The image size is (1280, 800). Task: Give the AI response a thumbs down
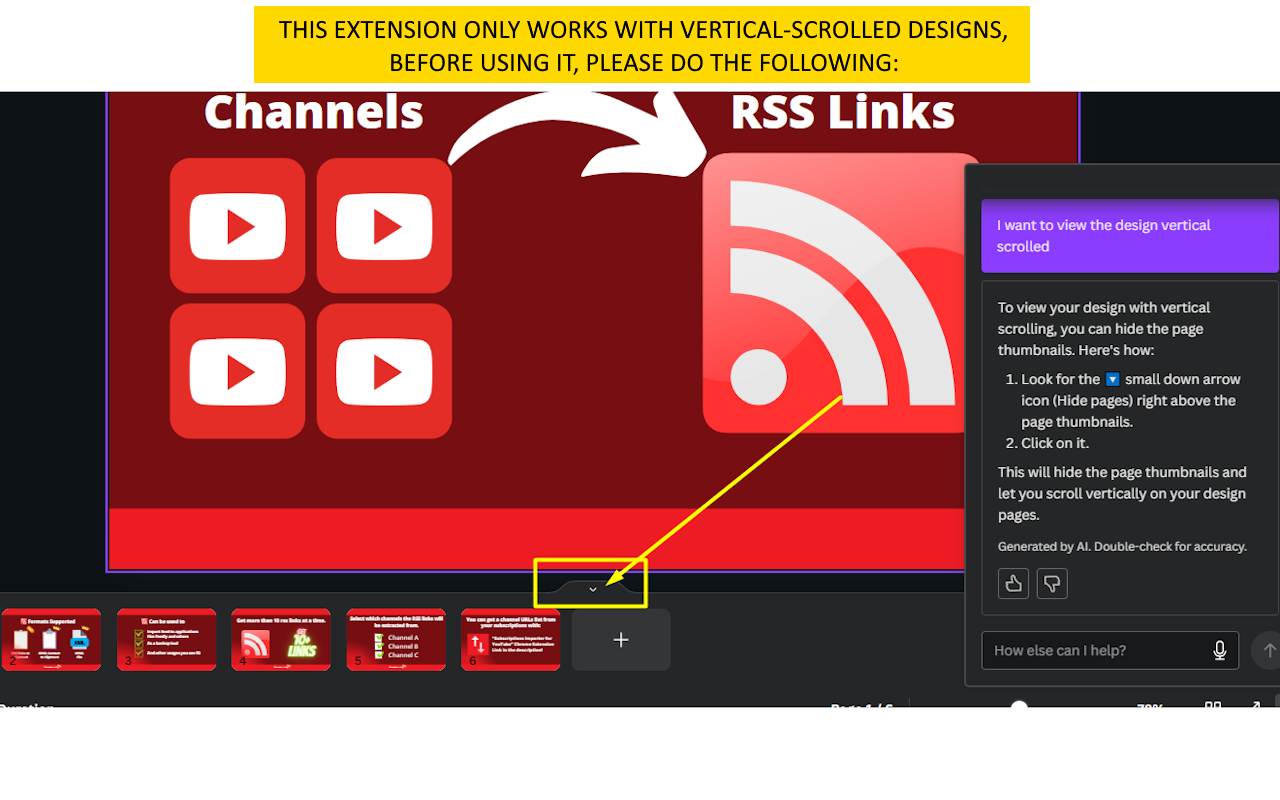tap(1051, 583)
